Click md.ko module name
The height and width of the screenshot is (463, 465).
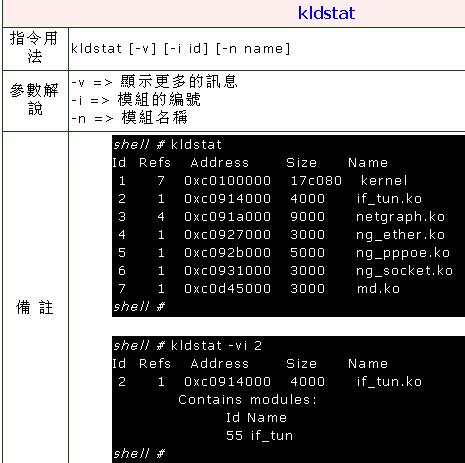pos(378,289)
